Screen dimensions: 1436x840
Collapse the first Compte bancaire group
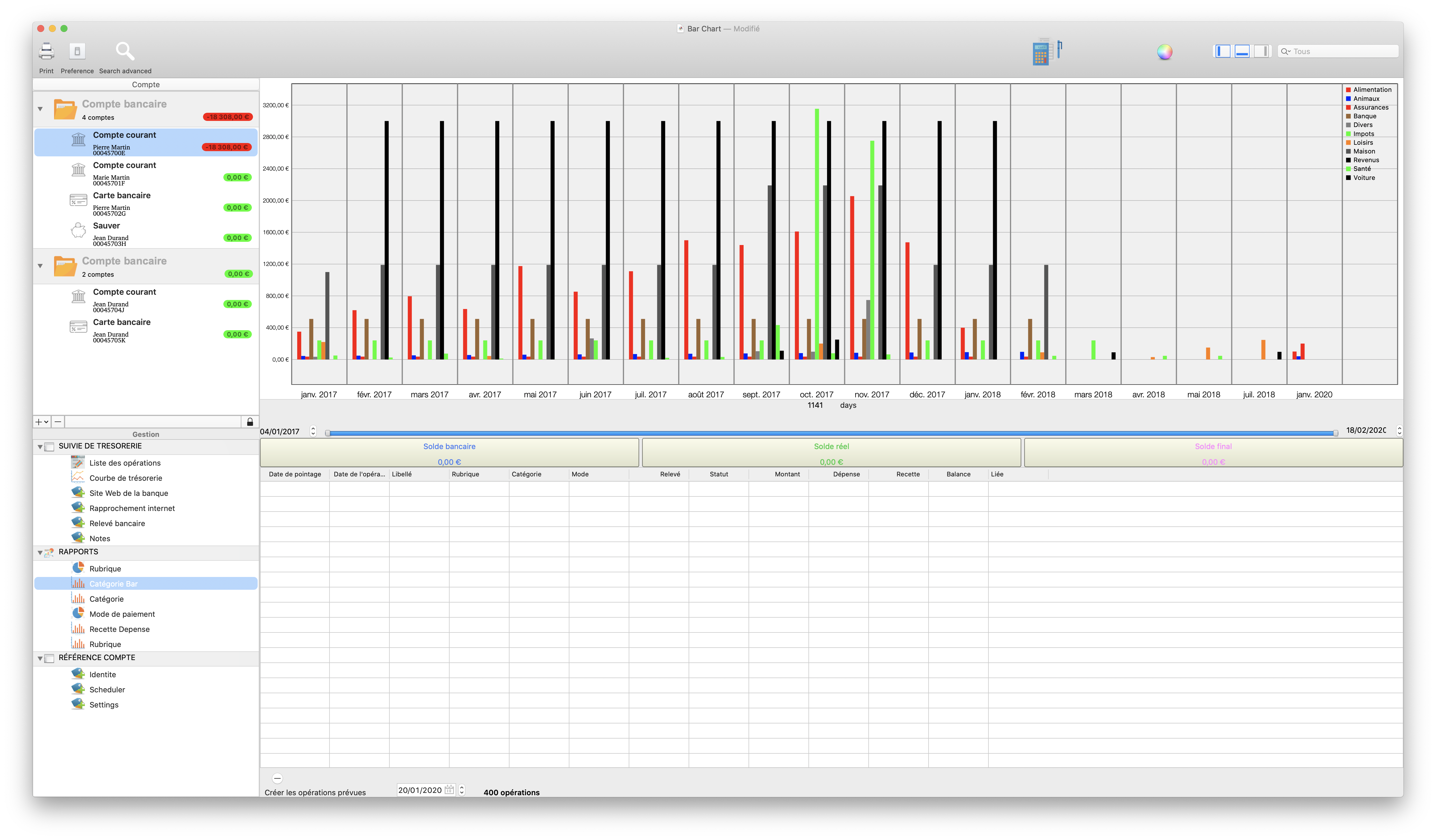(40, 109)
